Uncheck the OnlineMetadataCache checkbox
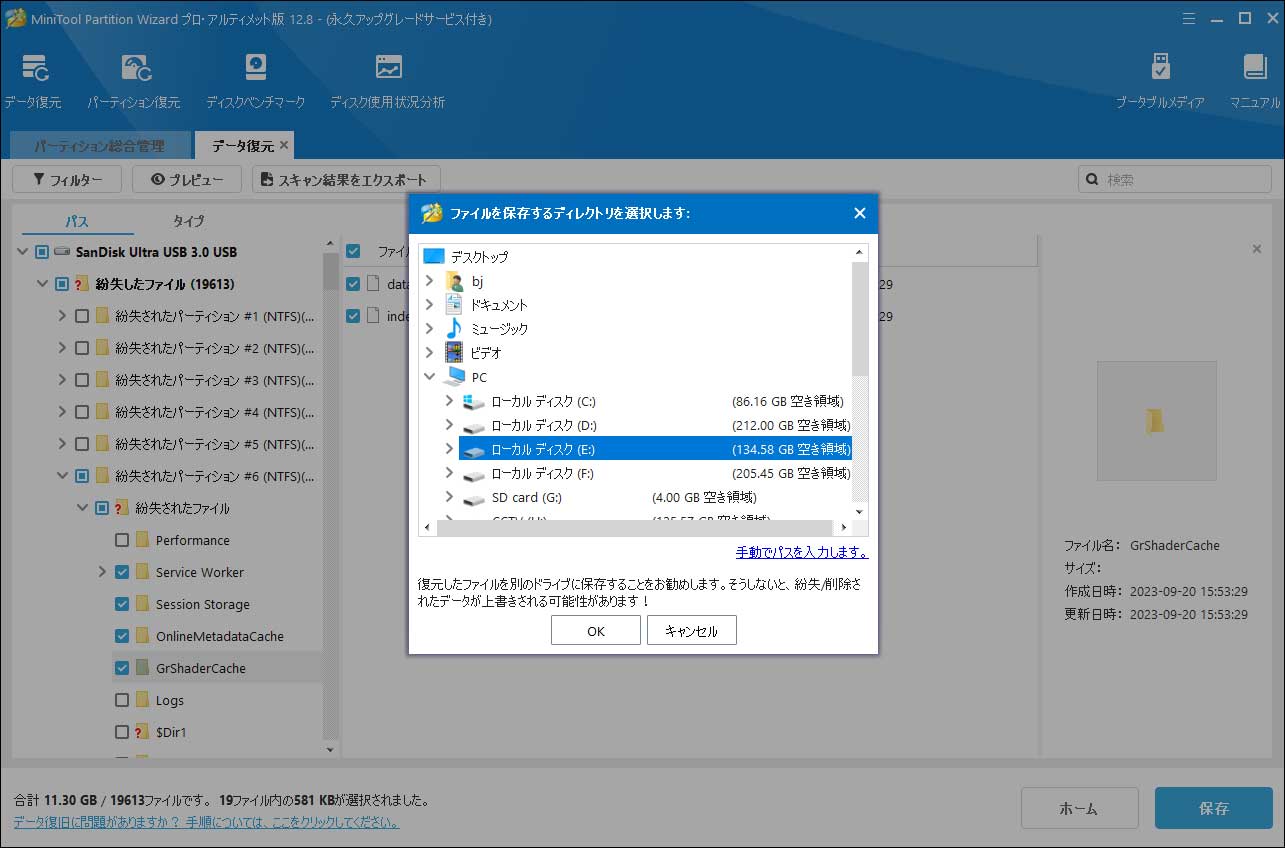Screen dimensions: 1285x848 pos(122,636)
